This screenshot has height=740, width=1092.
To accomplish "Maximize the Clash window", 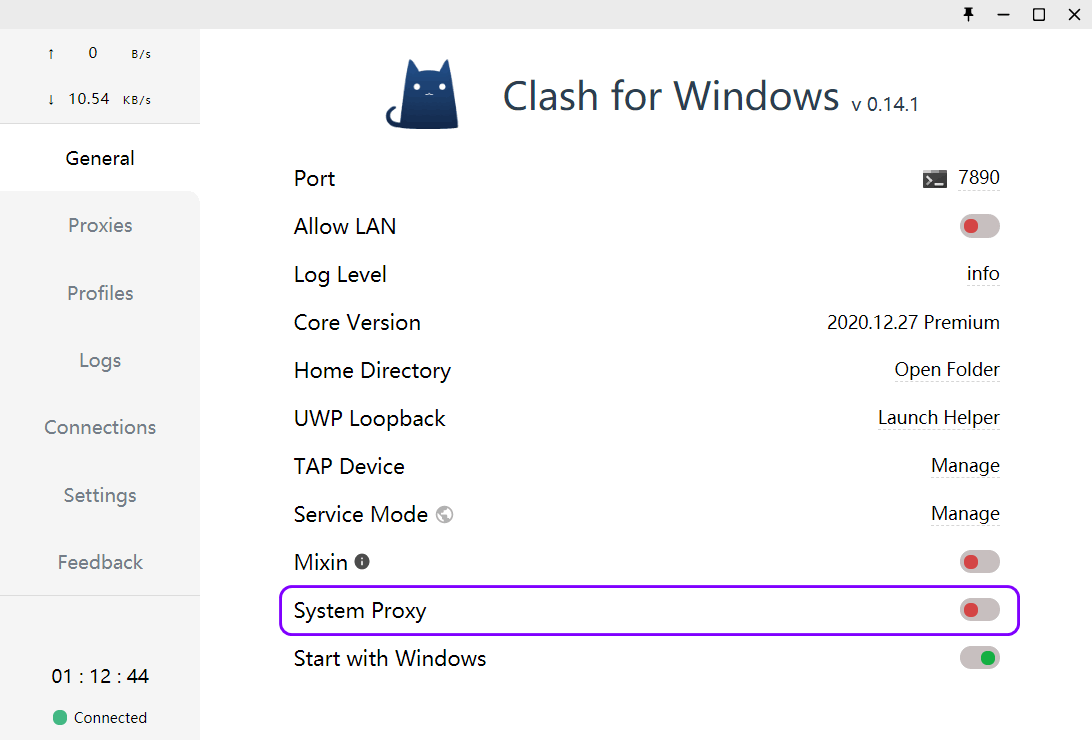I will coord(1039,14).
